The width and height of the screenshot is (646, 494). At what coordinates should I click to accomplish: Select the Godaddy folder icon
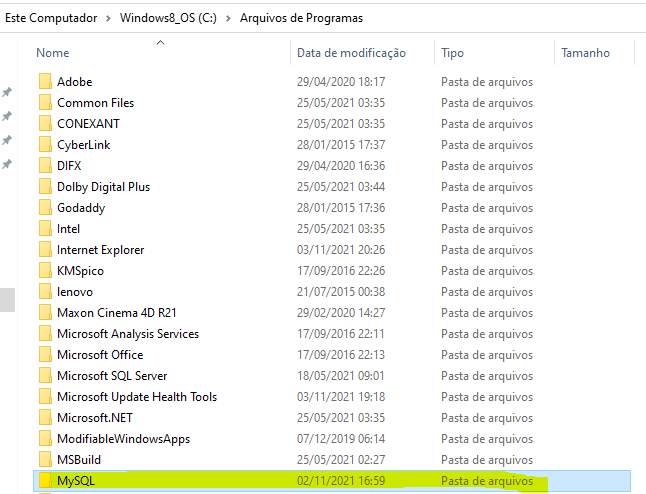point(45,208)
